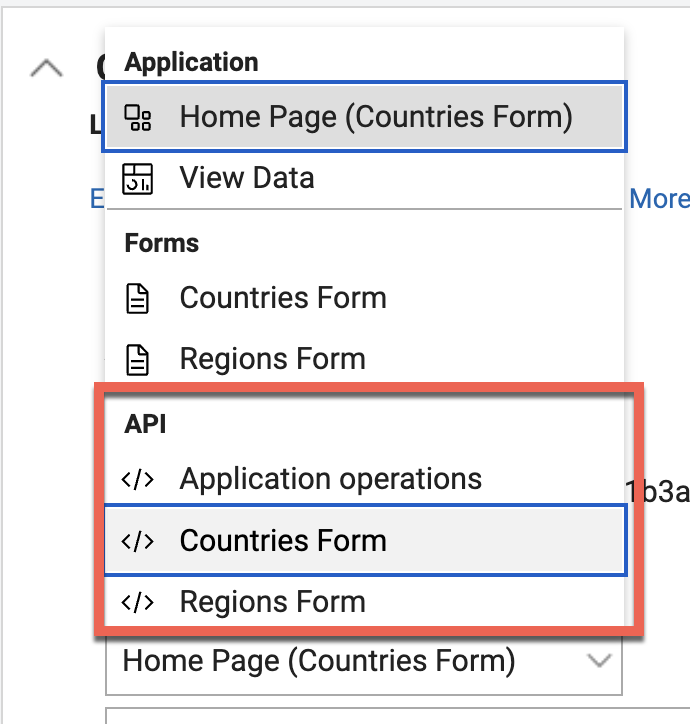Choose View Data from the Application group
This screenshot has width=690, height=724.
tap(247, 179)
